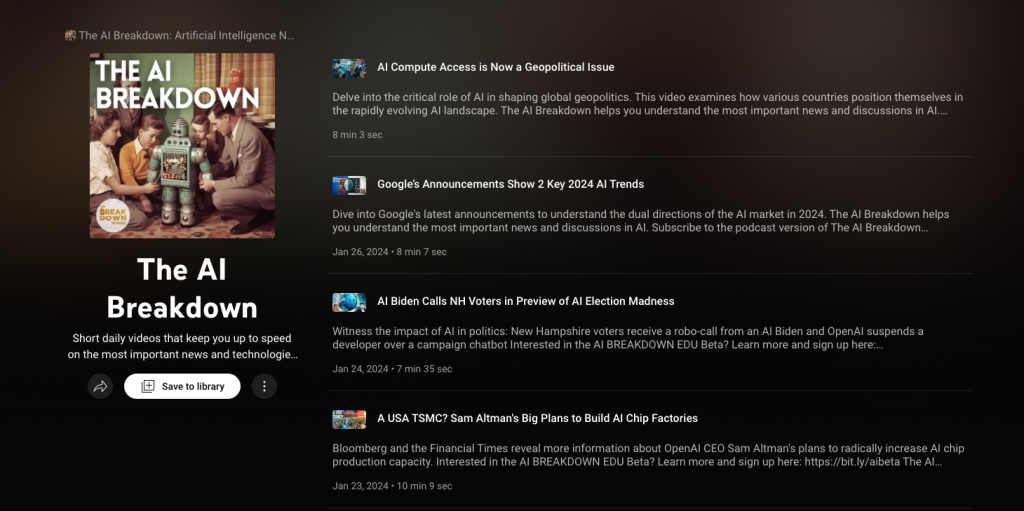Open The AI Breakdown robot cover art
The image size is (1024, 511).
pyautogui.click(x=182, y=145)
